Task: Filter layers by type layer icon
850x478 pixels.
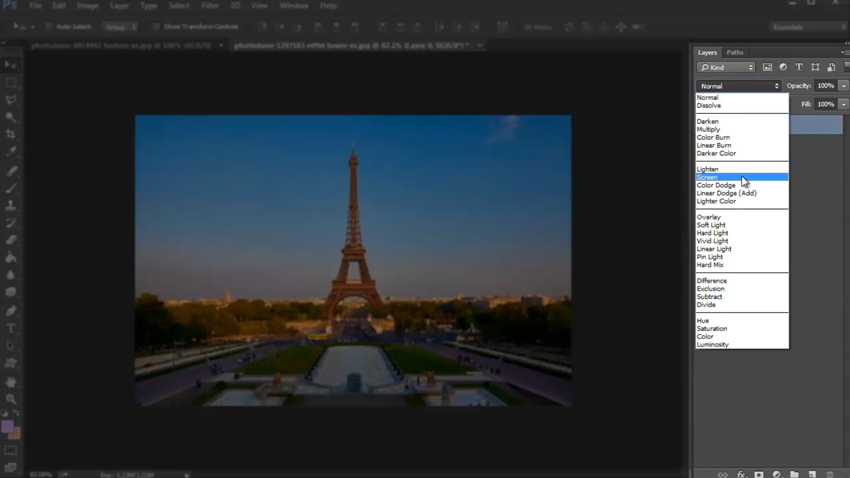Action: click(799, 67)
